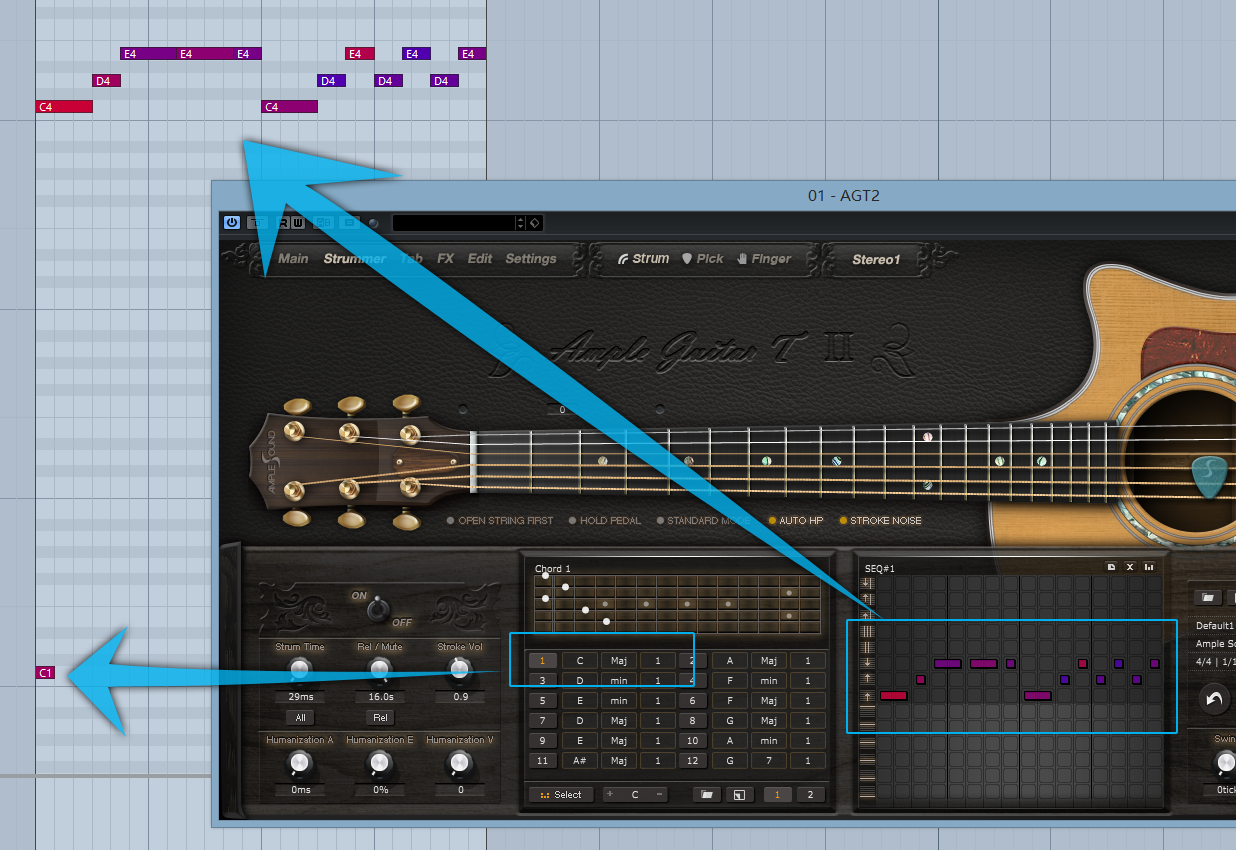Screen dimensions: 1236x850
Task: Open the SEQ#1 velocity bars icon
Action: click(x=1149, y=567)
